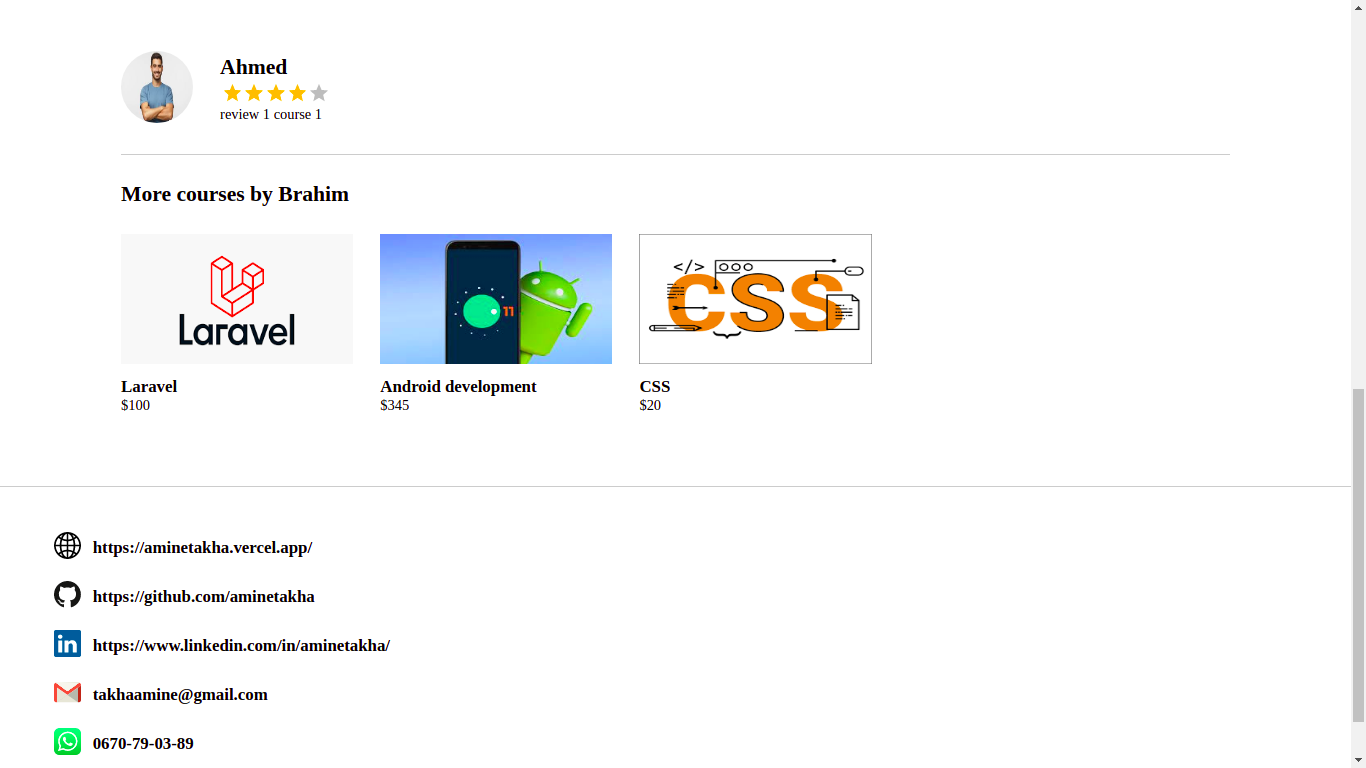Open the Laravel course thumbnail
This screenshot has height=768, width=1366.
[237, 299]
